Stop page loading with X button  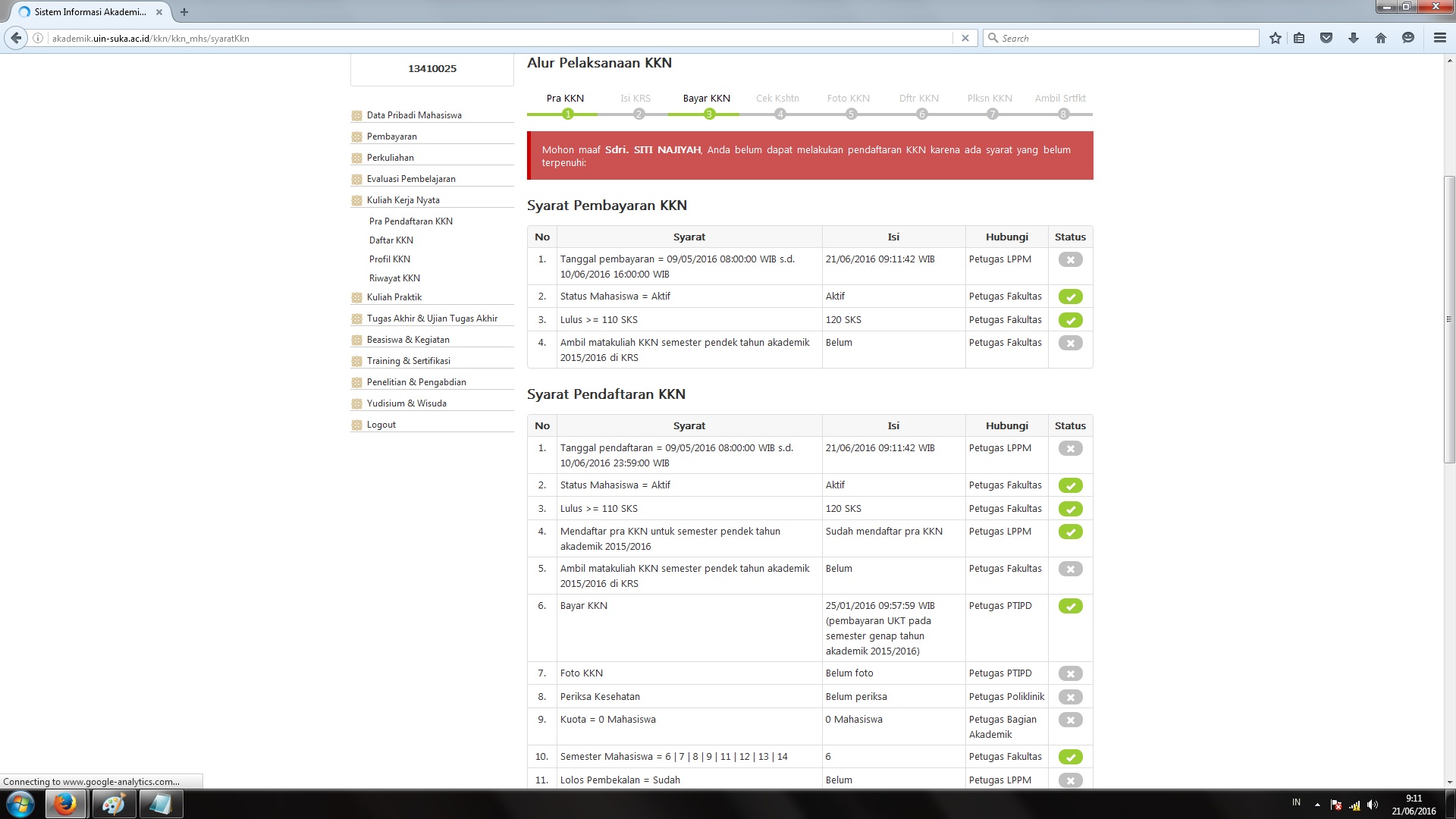click(x=965, y=38)
